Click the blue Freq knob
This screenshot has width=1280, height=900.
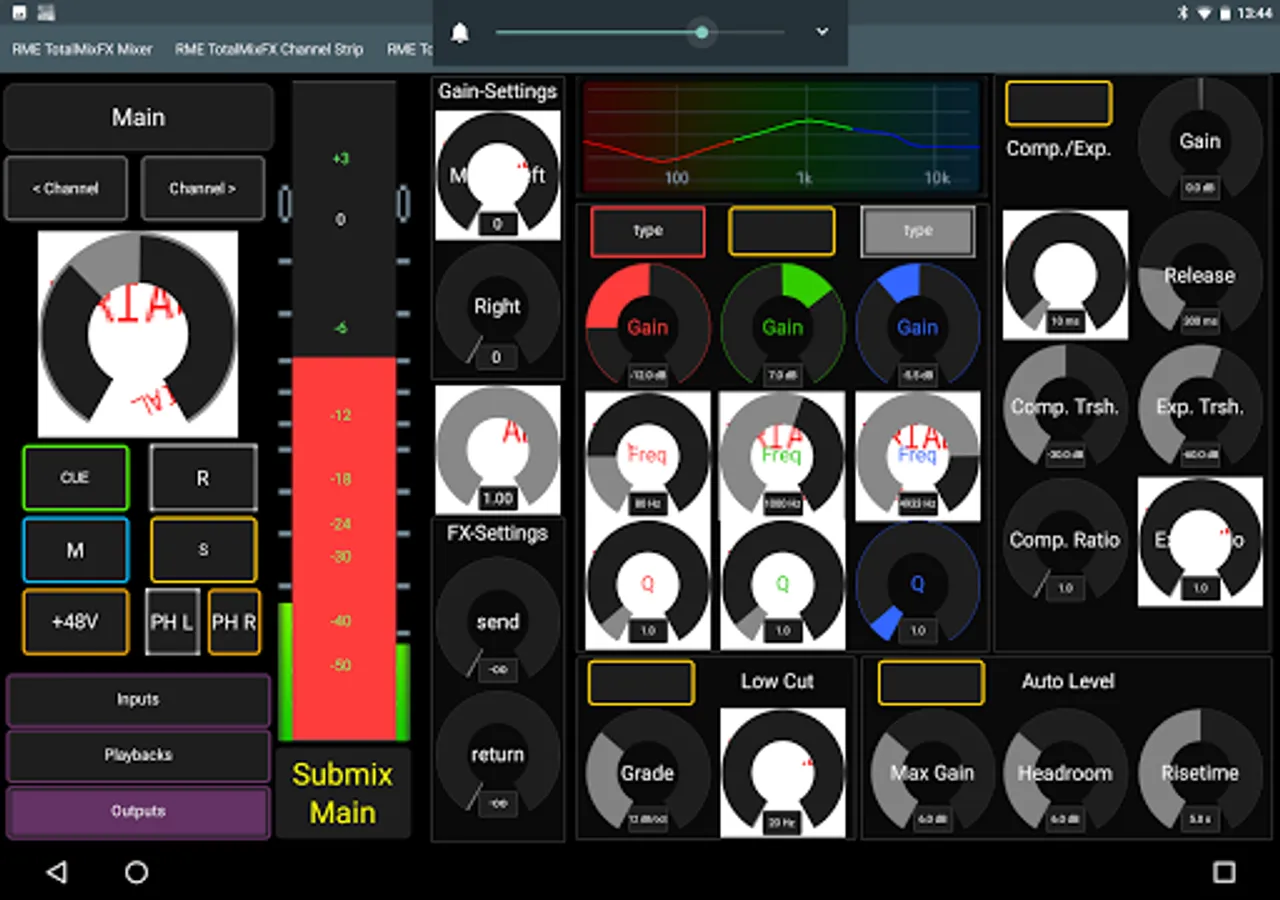[x=917, y=455]
